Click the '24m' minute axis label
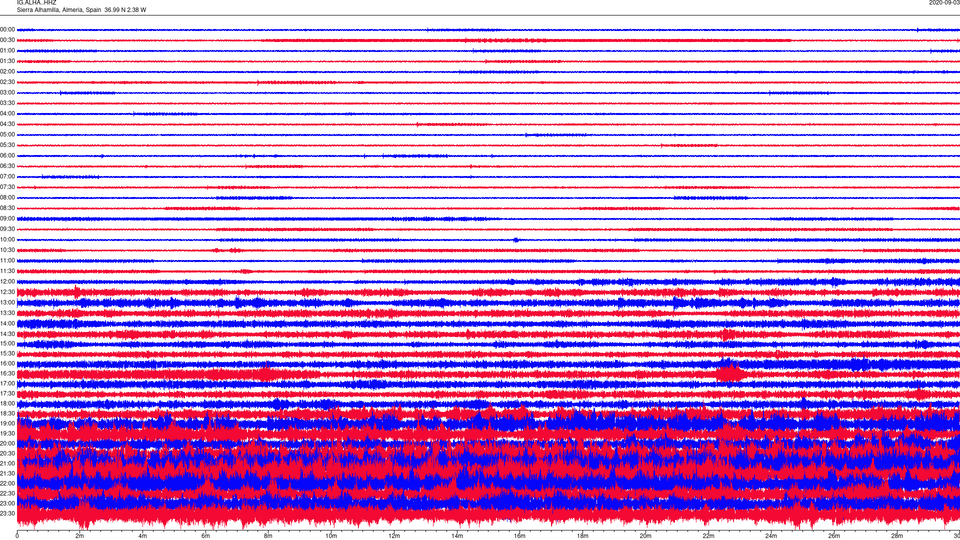 click(771, 536)
